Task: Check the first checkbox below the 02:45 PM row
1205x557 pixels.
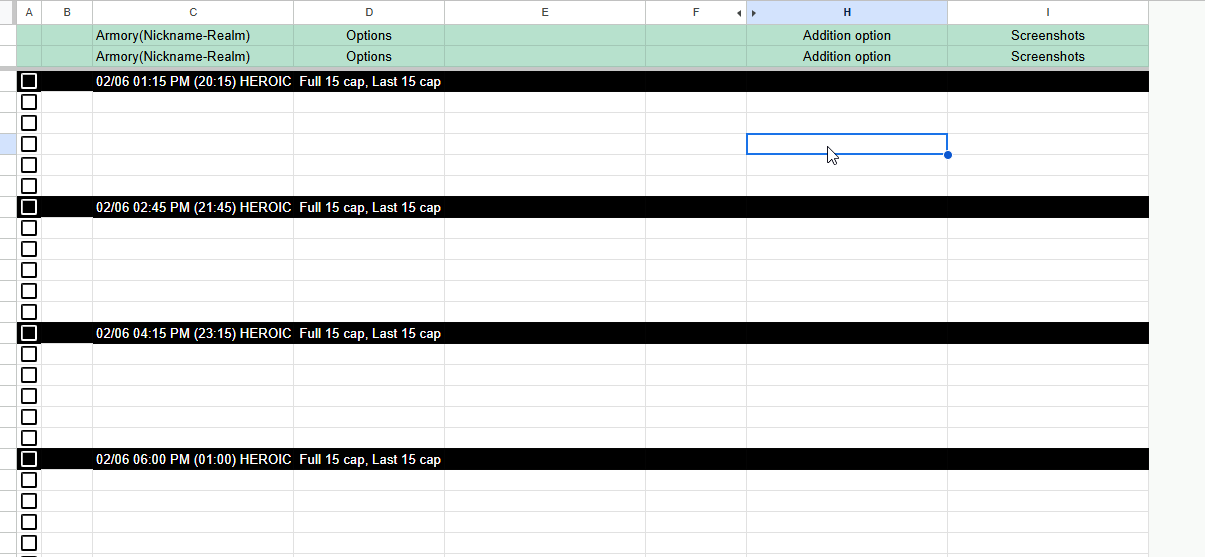Action: click(29, 228)
